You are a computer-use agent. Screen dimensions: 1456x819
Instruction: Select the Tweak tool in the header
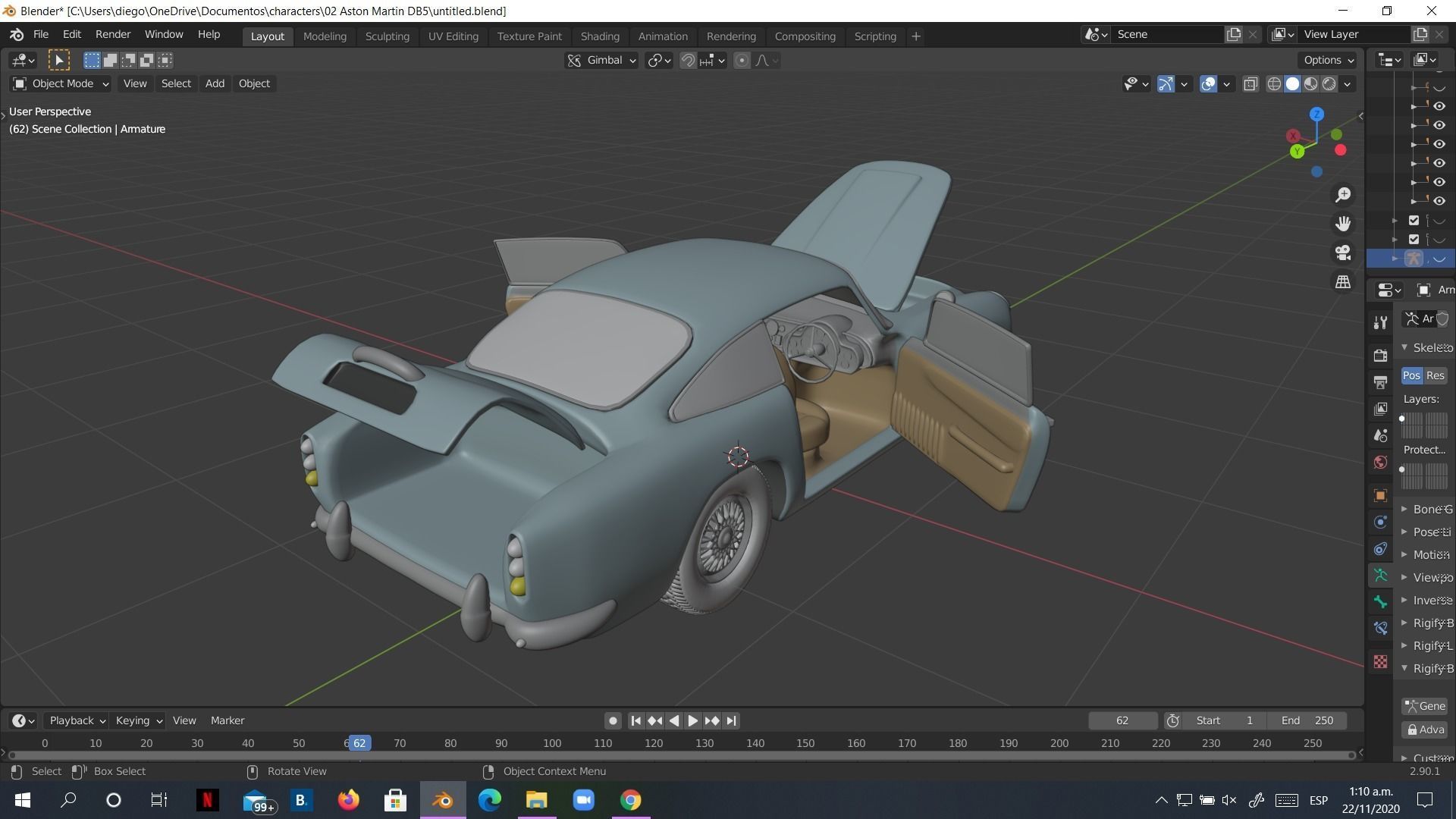click(x=59, y=60)
